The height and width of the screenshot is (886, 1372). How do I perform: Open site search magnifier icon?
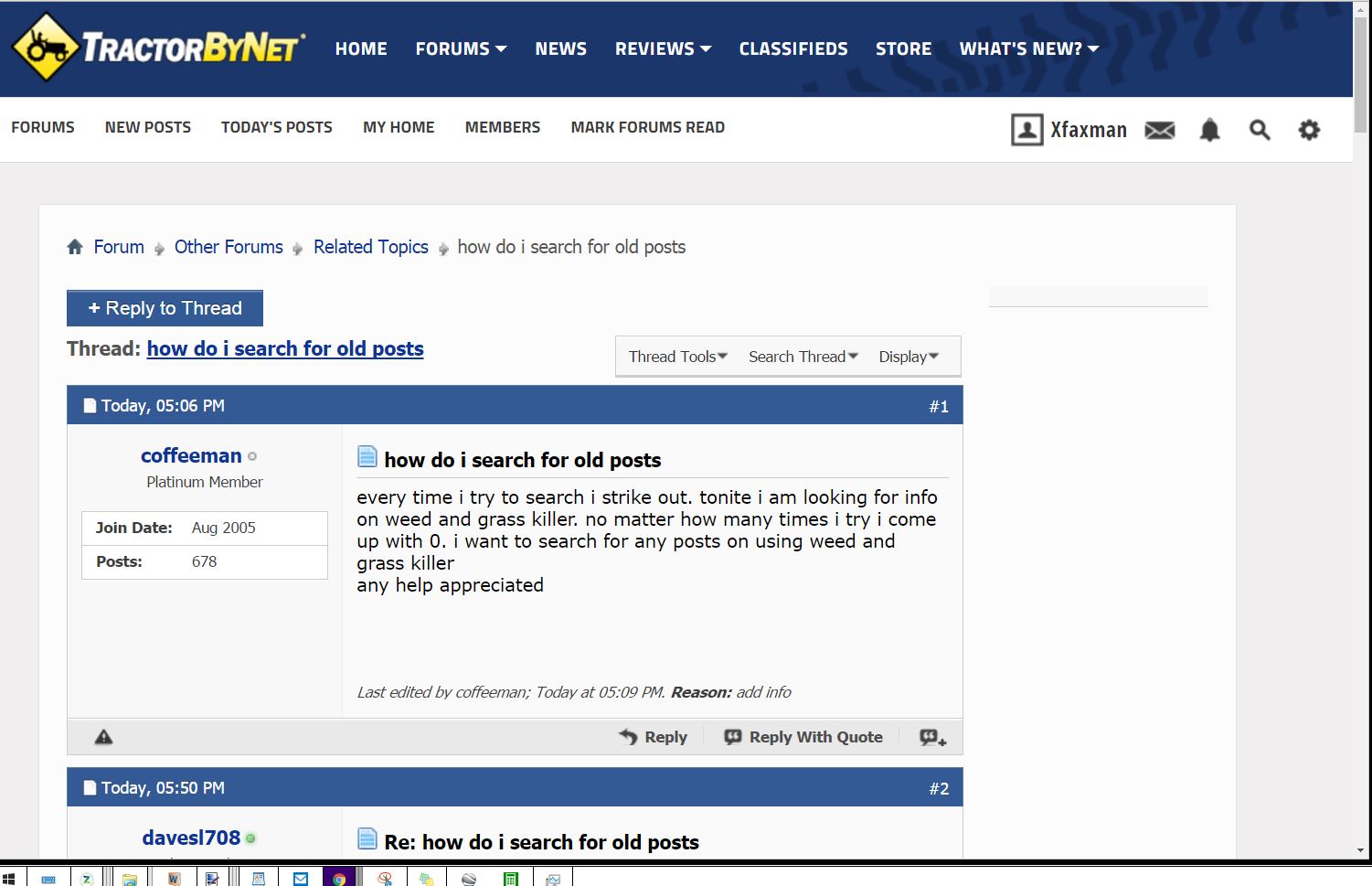pyautogui.click(x=1260, y=131)
